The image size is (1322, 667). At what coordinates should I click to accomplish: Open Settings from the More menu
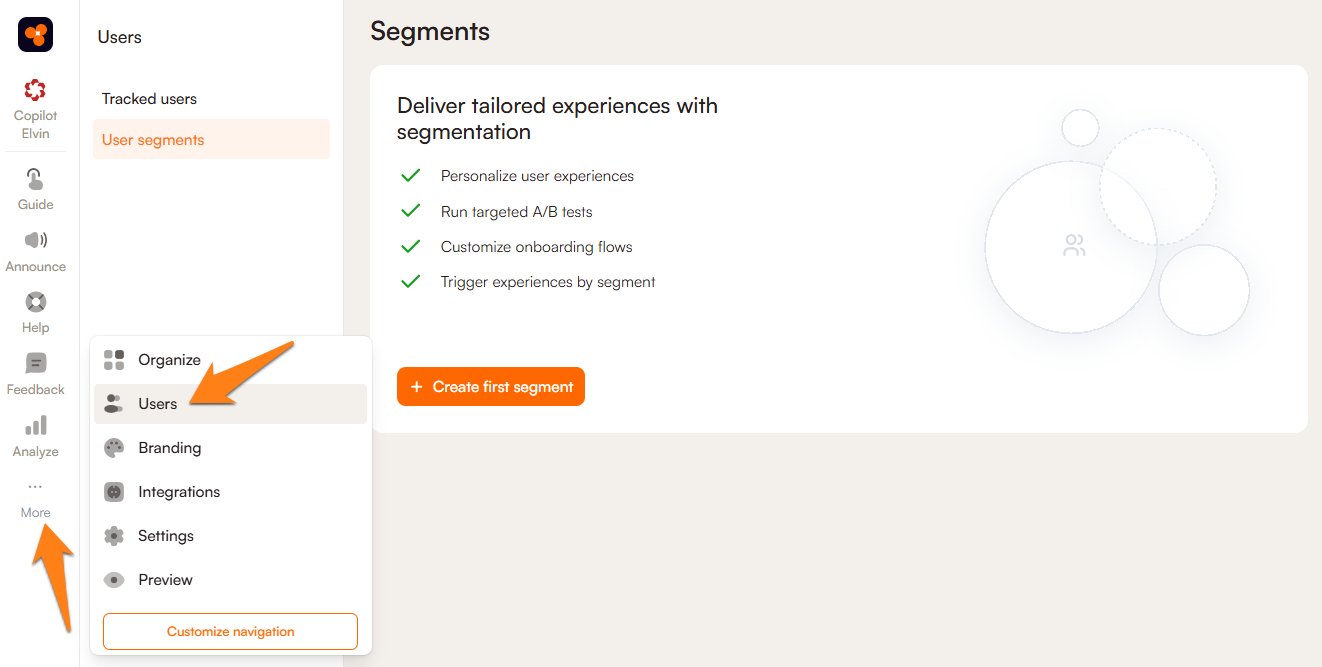click(x=166, y=536)
